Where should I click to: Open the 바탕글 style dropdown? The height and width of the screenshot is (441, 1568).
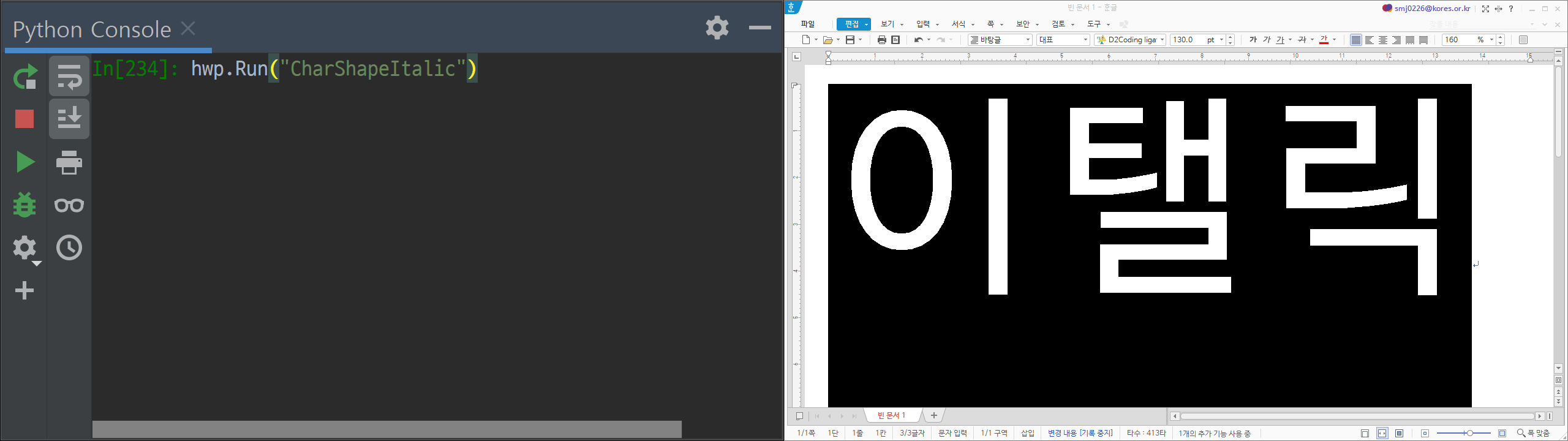click(1000, 40)
